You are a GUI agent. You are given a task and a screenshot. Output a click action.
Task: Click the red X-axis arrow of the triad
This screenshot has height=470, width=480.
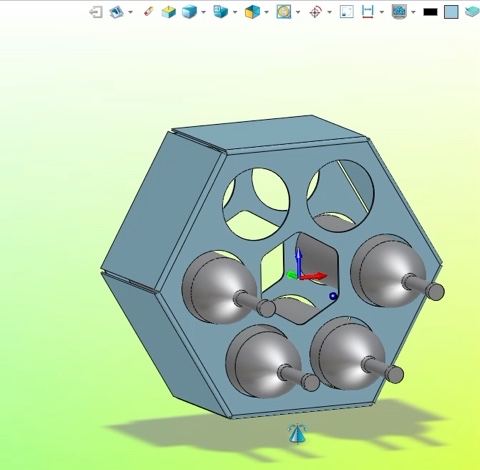coord(314,276)
